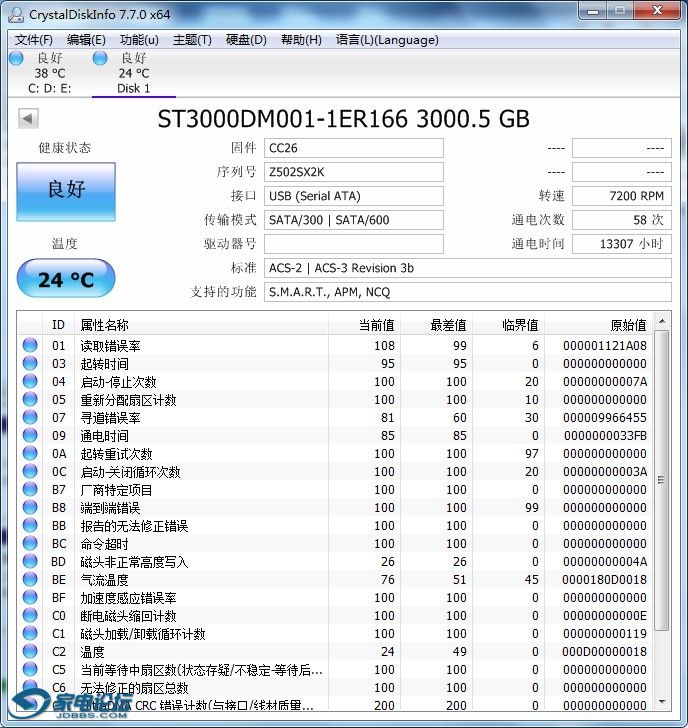The height and width of the screenshot is (728, 688).
Task: Open the 语言(L)(Language) menu
Action: (387, 40)
